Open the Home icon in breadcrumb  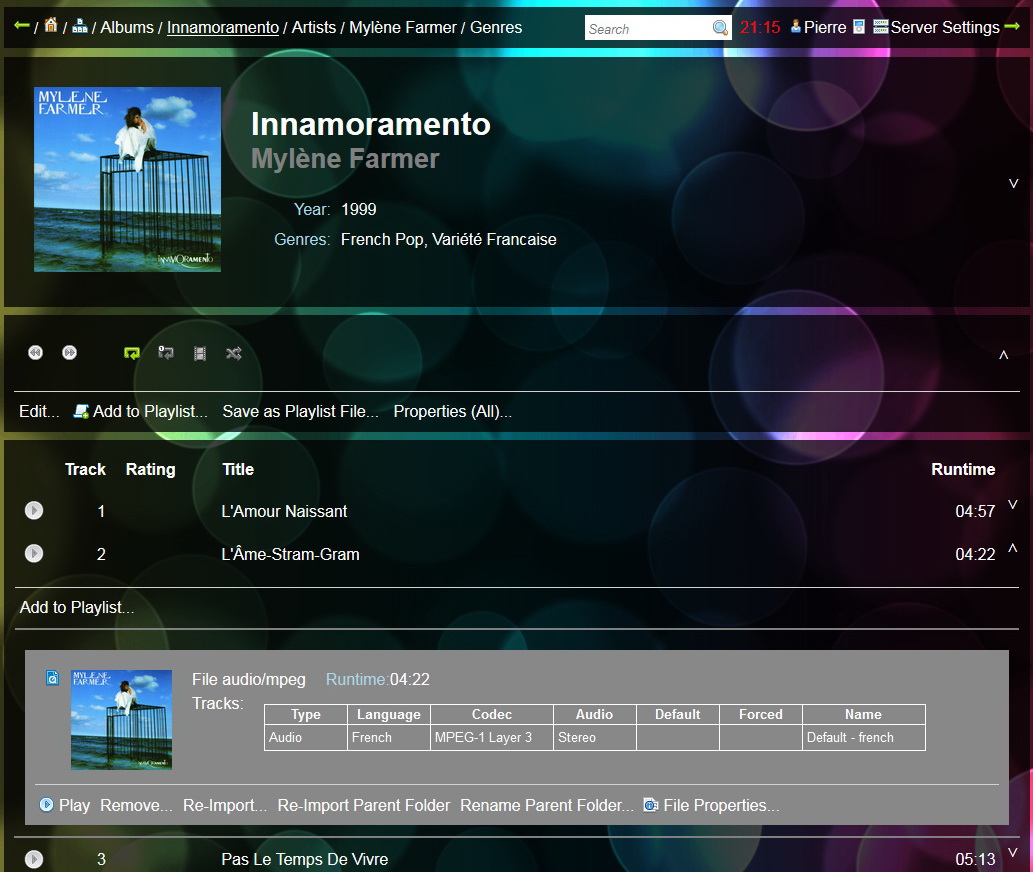pyautogui.click(x=51, y=26)
